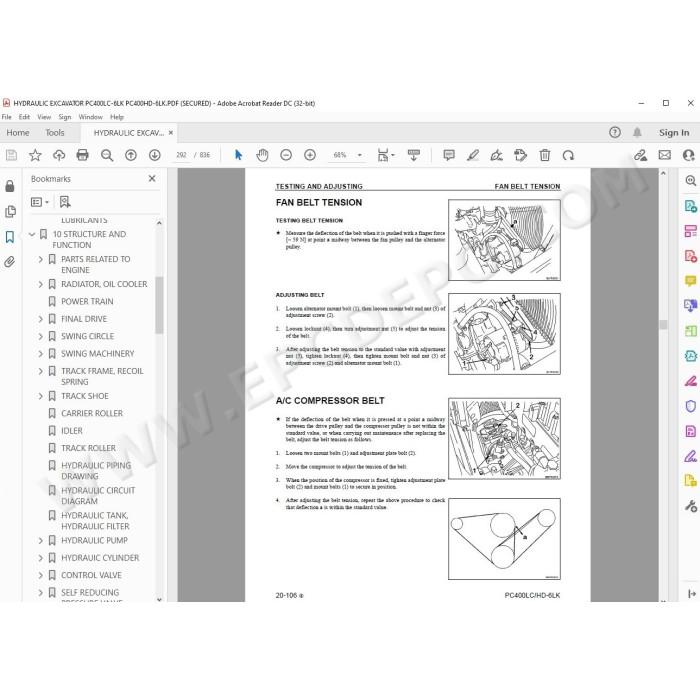Expand HYDRAULIC PUMP bookmark
The width and height of the screenshot is (700, 700).
41,541
